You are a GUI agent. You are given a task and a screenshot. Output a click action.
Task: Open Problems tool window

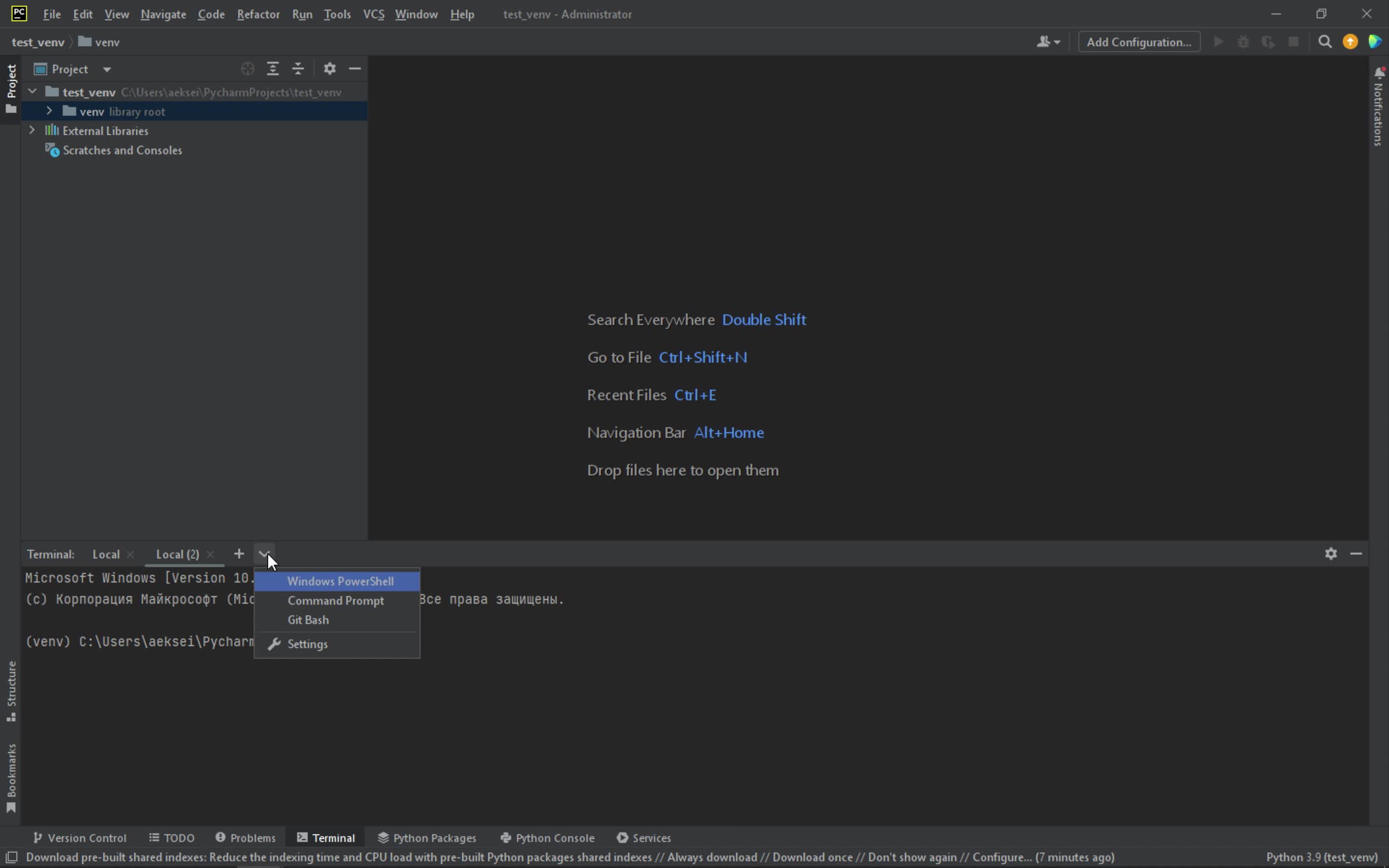pyautogui.click(x=245, y=838)
